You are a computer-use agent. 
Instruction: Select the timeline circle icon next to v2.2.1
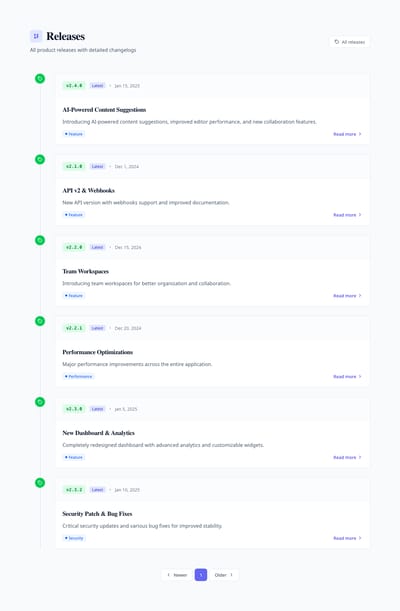click(x=40, y=321)
